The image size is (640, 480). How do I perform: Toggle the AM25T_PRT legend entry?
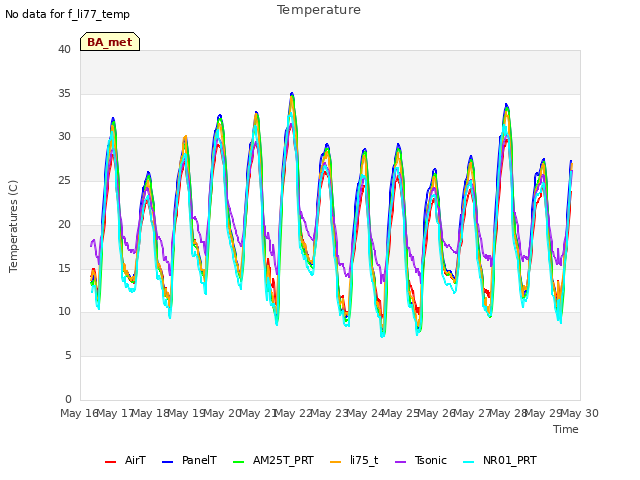pos(273,460)
